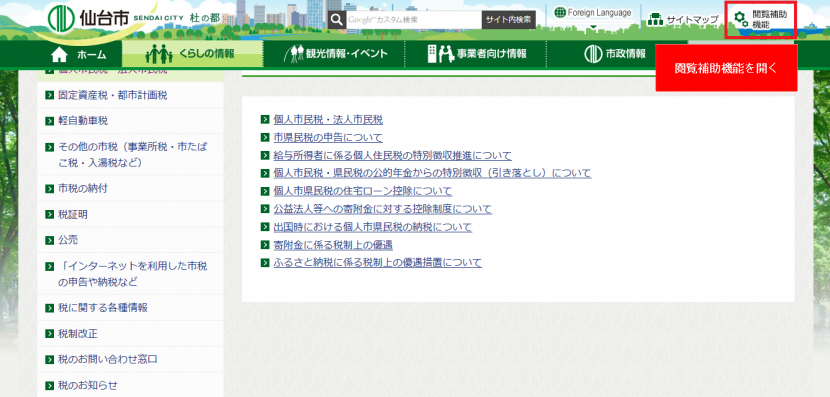The width and height of the screenshot is (830, 397).
Task: Open 税に関する各種情報 sidebar item
Action: (130, 308)
